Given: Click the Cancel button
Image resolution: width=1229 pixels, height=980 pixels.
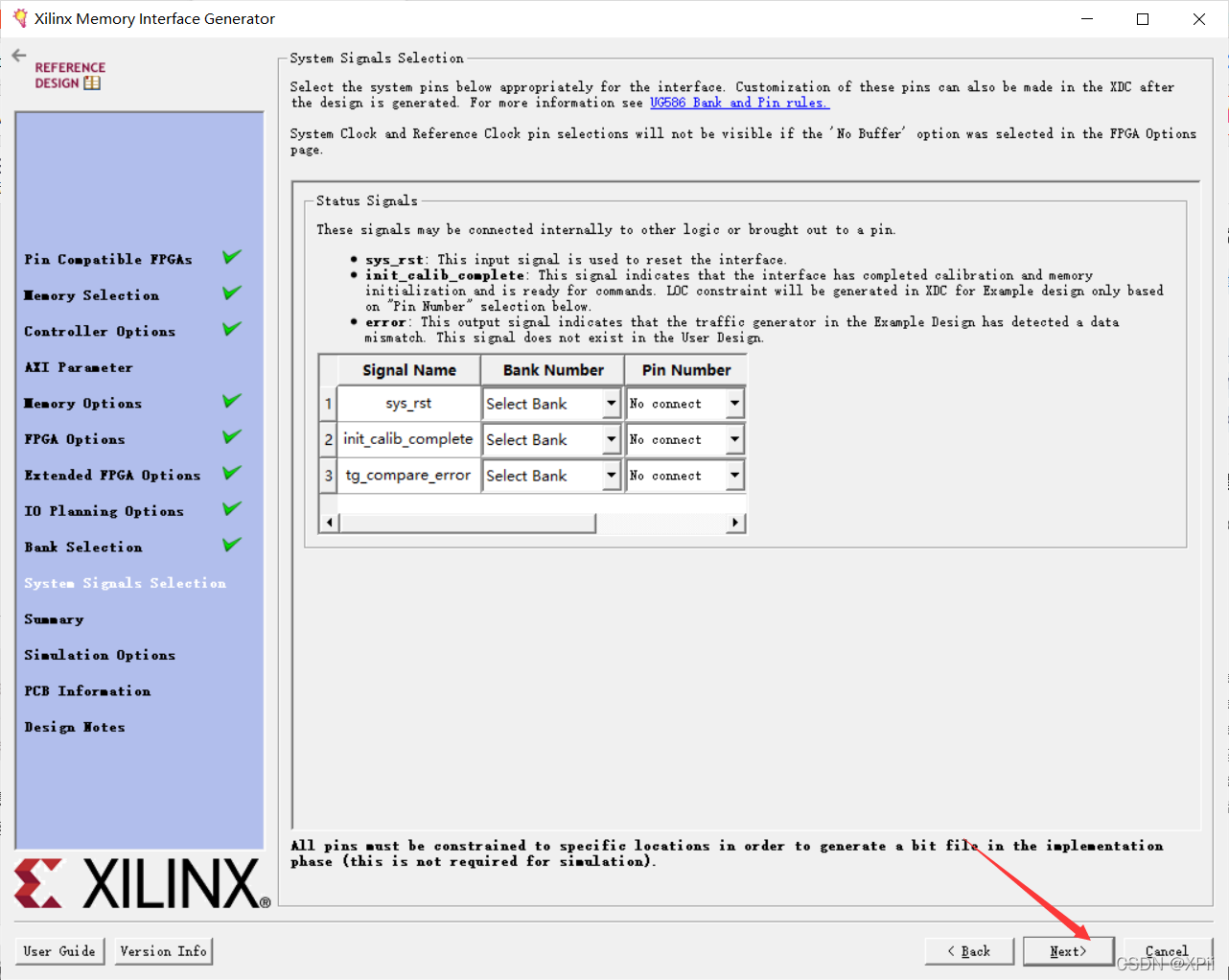Looking at the screenshot, I should (x=1167, y=951).
